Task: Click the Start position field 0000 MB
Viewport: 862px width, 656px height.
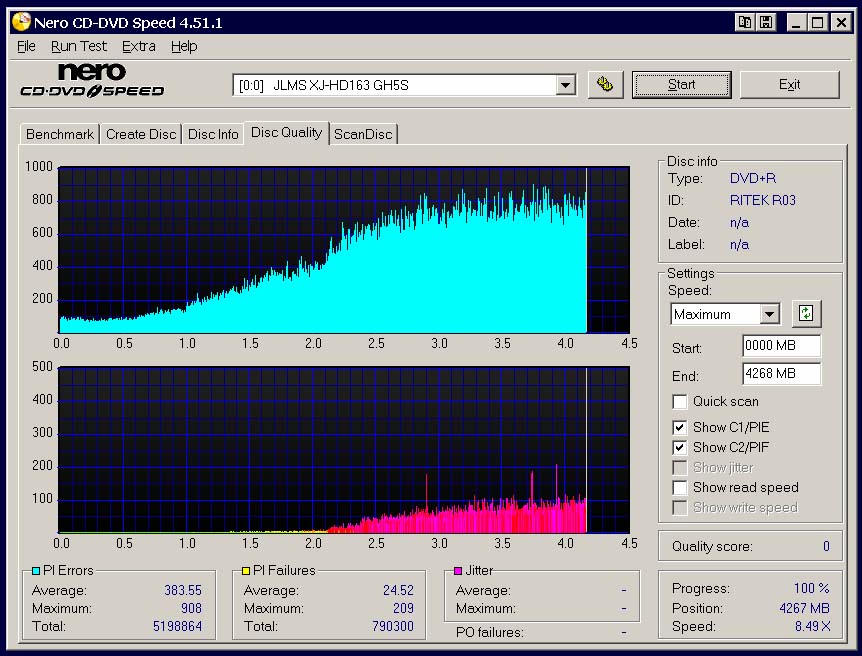Action: (x=782, y=346)
